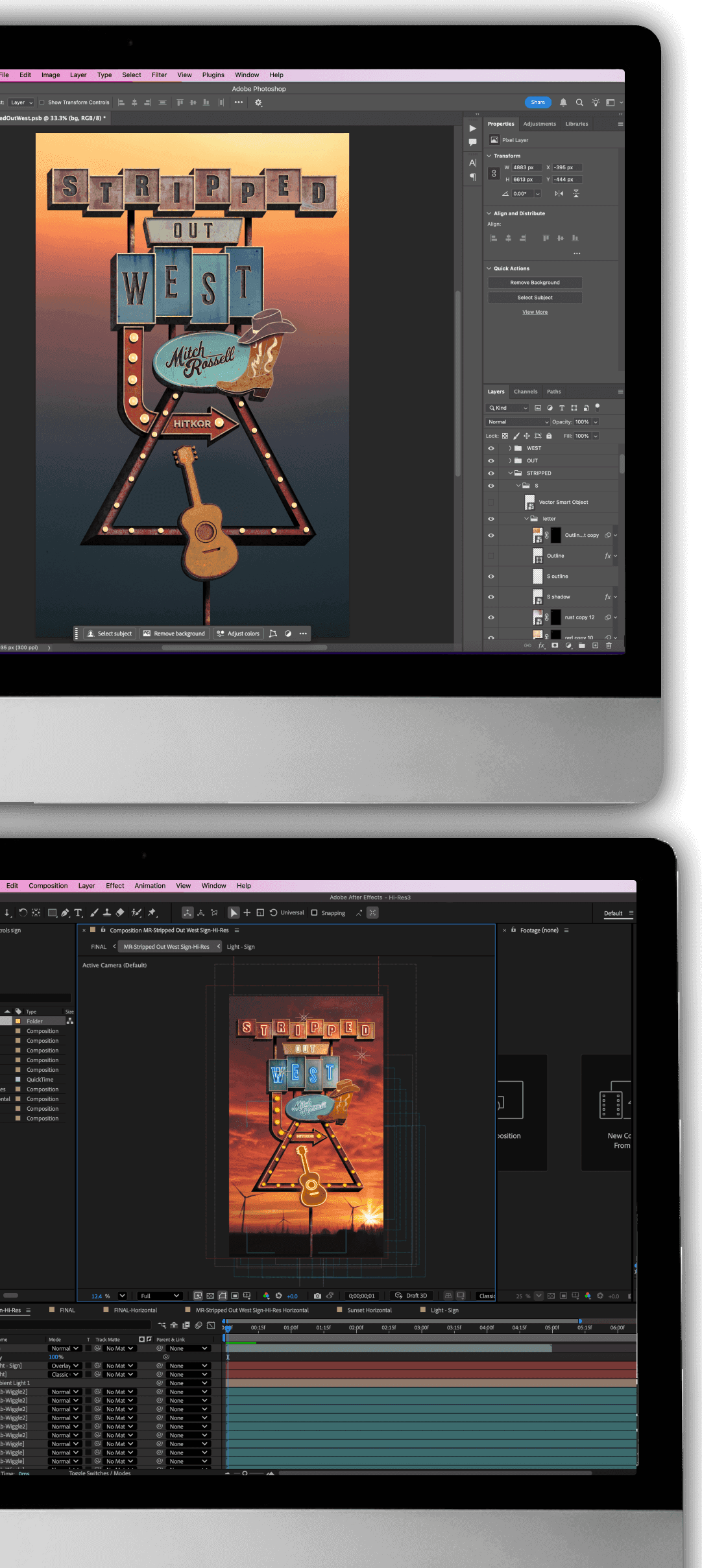This screenshot has width=702, height=1568.
Task: Select the After Effects Puppet Pin tool
Action: (x=152, y=913)
